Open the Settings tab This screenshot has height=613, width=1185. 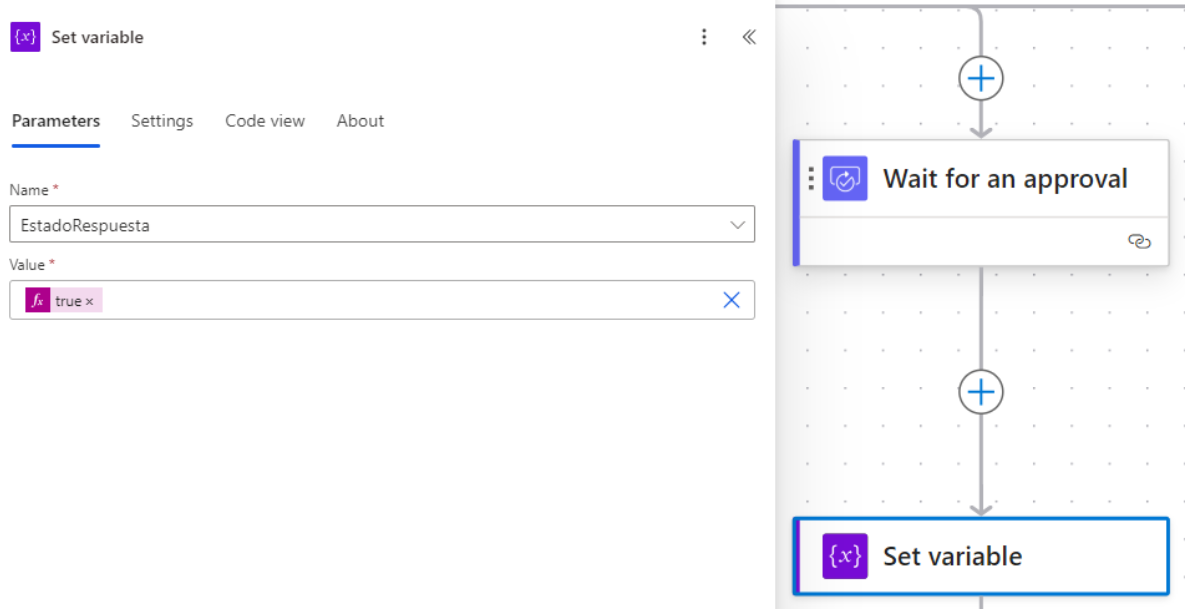[x=162, y=121]
